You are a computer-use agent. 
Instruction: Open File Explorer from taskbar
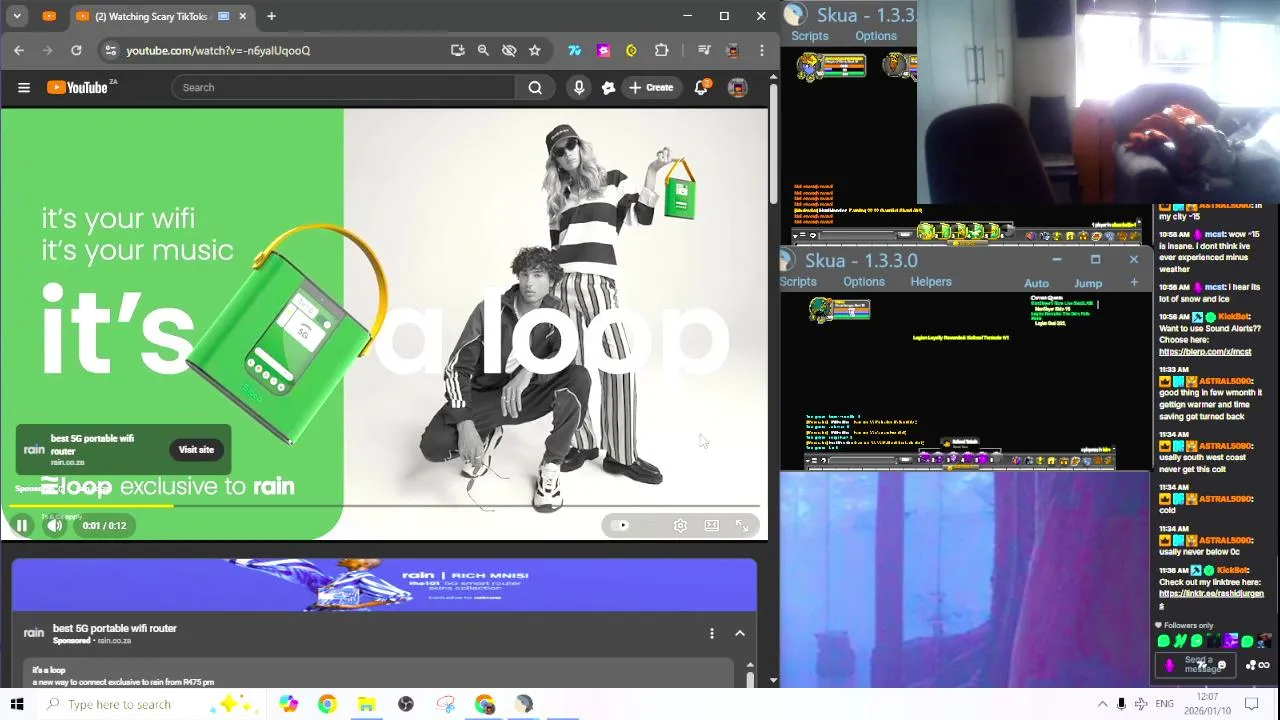366,704
